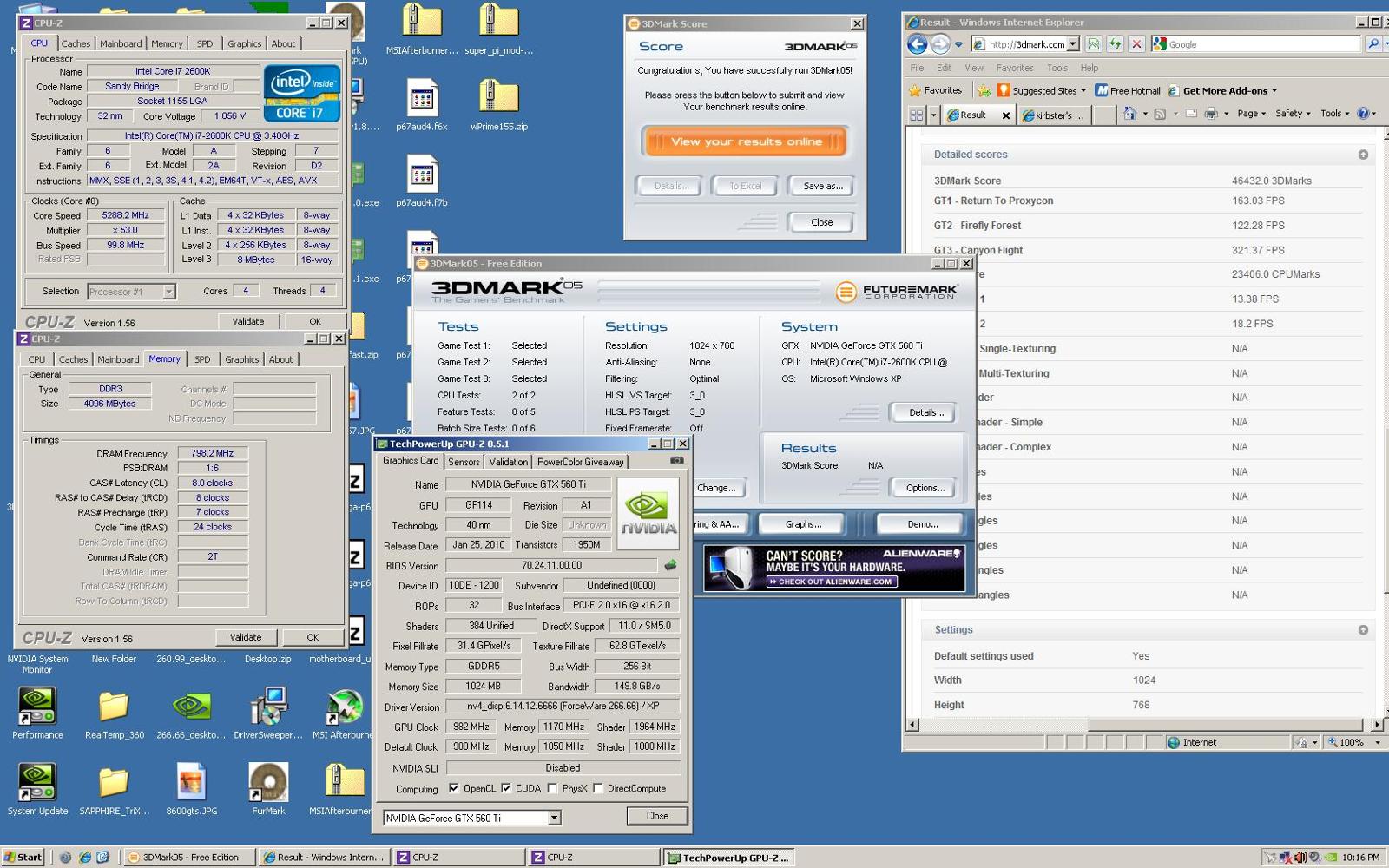Screen dimensions: 1389x868
Task: Collapse the Detailed scores section
Action: (x=1363, y=155)
